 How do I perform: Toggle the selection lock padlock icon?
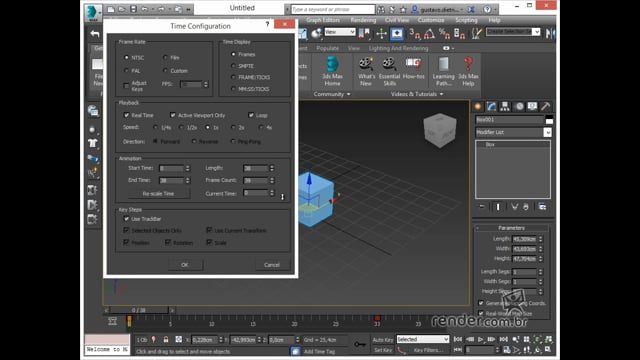tap(166, 340)
